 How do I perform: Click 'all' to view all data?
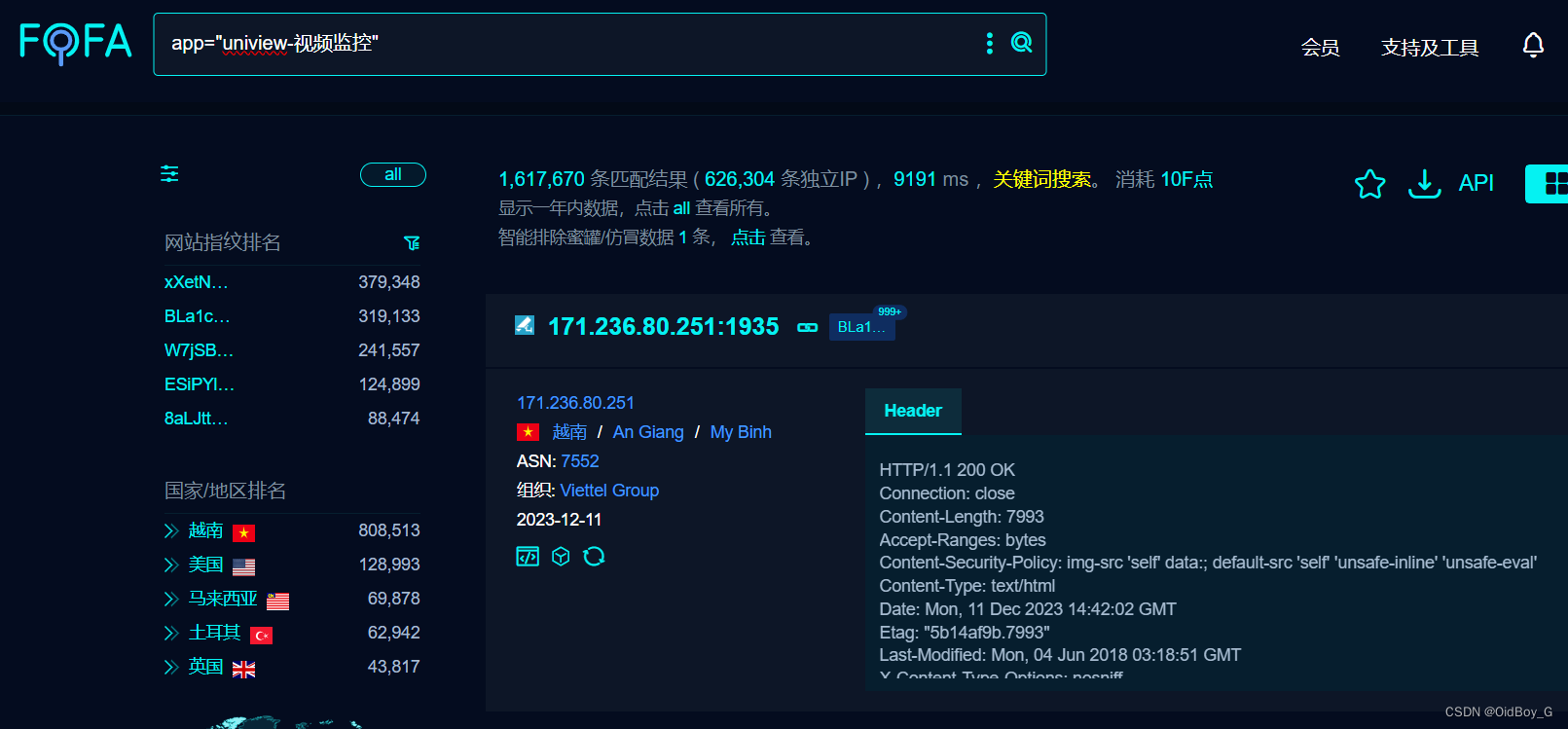point(681,208)
